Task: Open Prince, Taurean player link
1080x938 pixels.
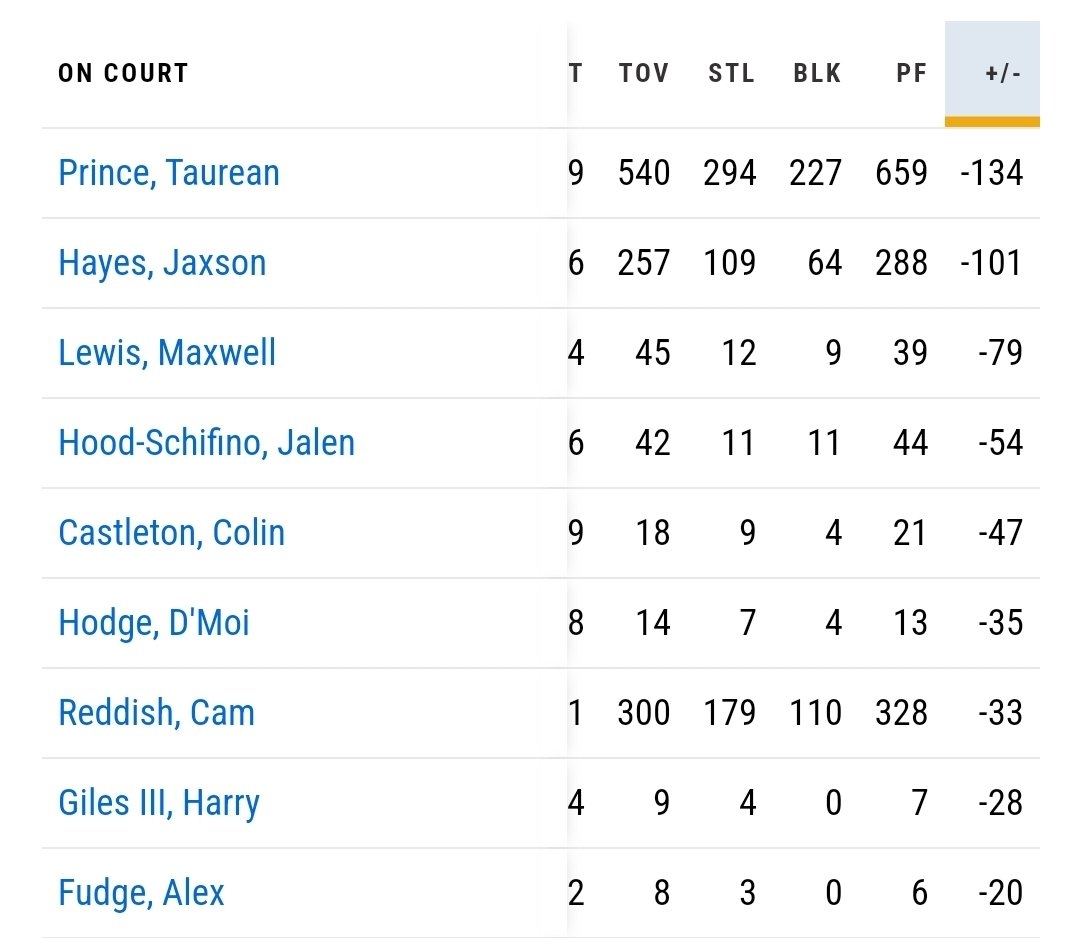Action: pos(169,173)
